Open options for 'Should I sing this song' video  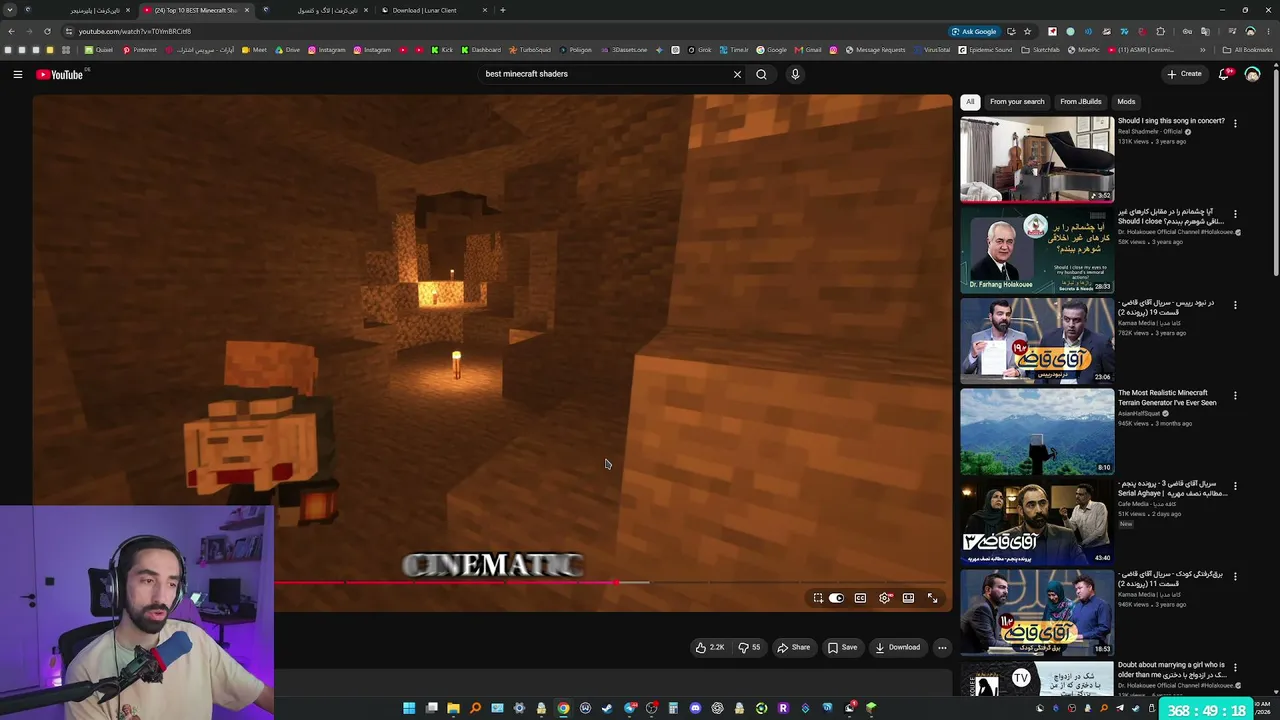[1235, 123]
